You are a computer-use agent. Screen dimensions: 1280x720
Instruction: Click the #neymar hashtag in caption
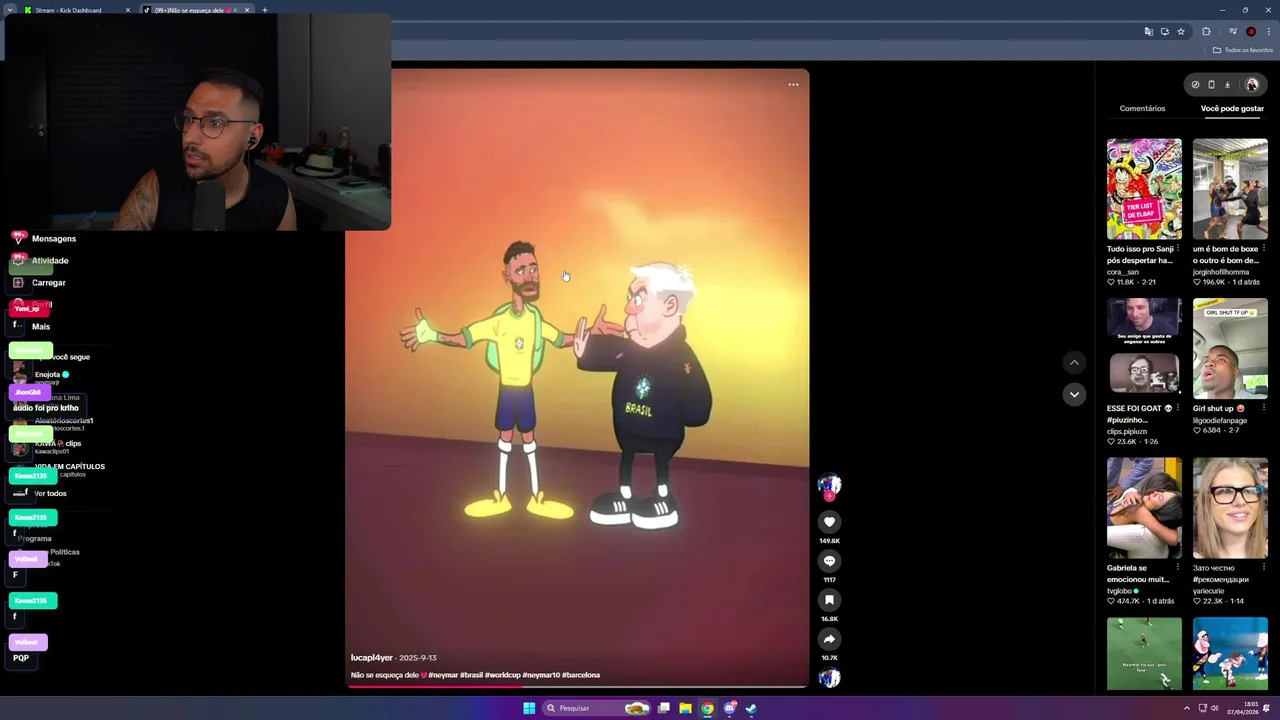(443, 675)
